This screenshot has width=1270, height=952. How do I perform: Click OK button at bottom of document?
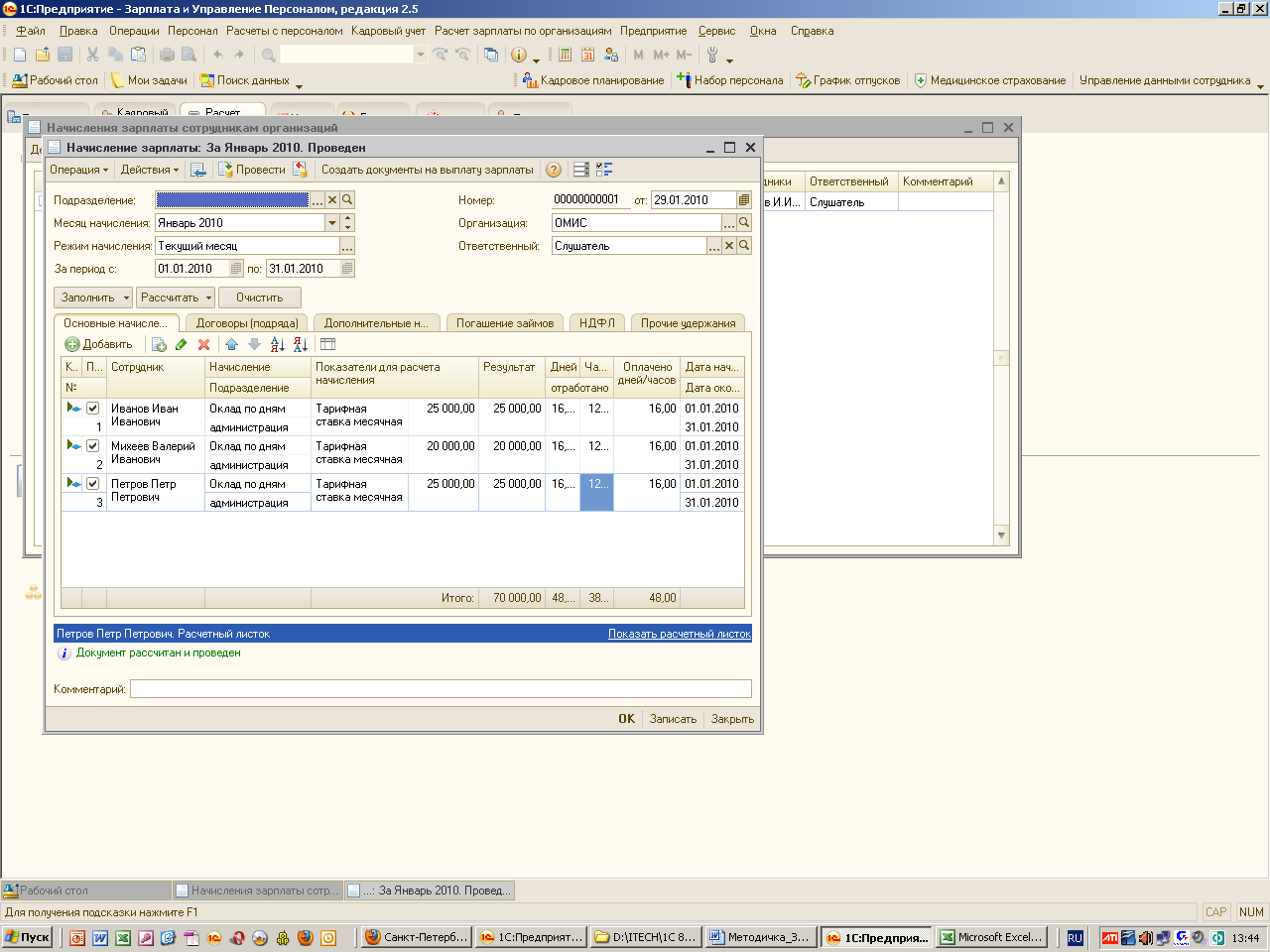(x=627, y=719)
